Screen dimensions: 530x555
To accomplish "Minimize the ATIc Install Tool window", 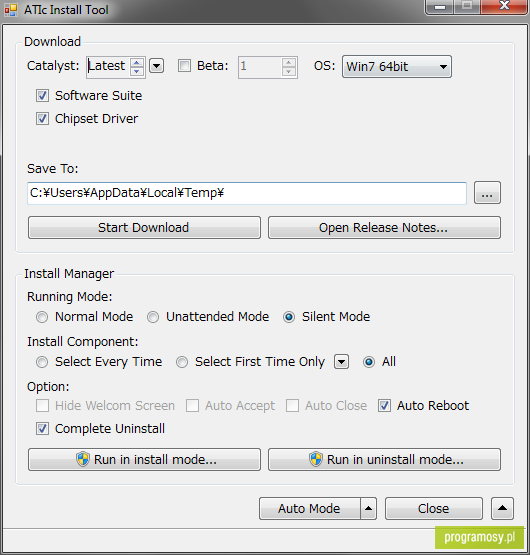I will [x=440, y=6].
